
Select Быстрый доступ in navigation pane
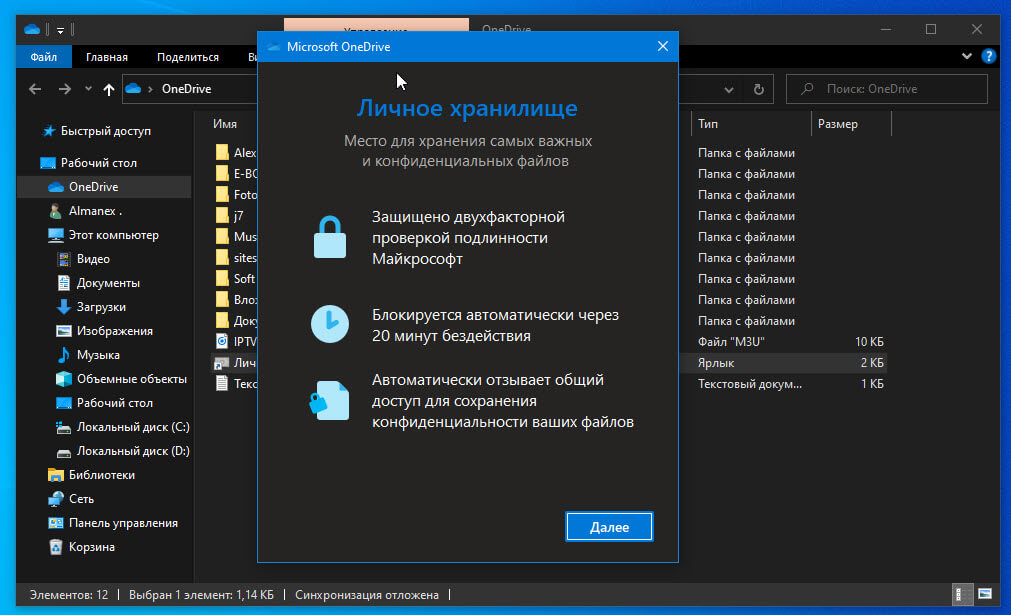point(105,131)
